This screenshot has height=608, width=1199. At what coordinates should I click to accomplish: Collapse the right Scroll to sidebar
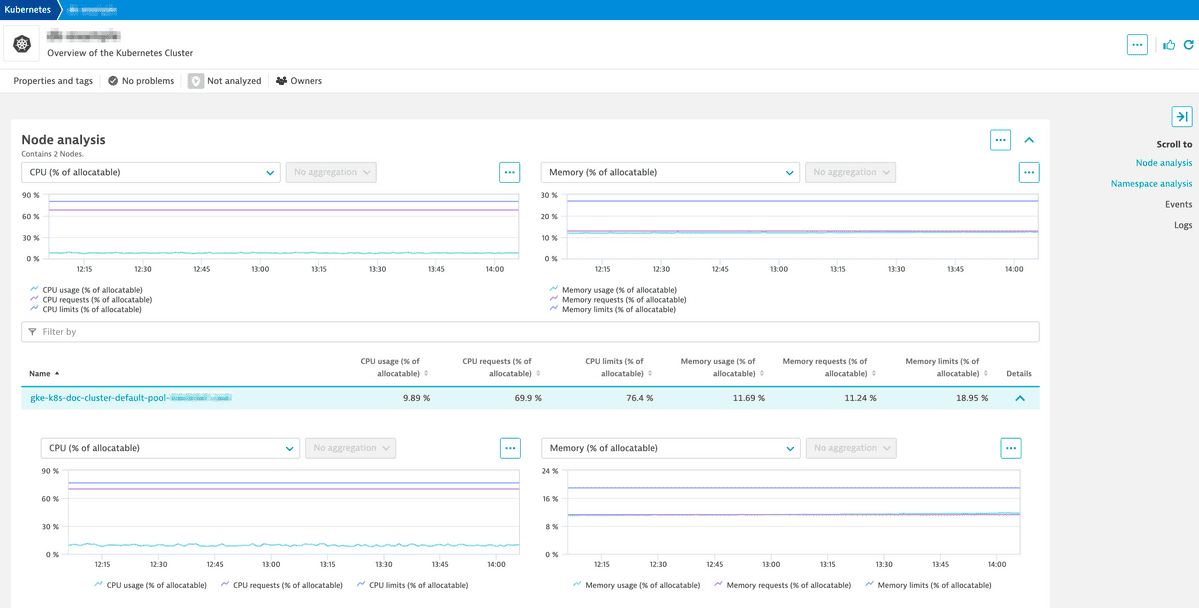1181,117
